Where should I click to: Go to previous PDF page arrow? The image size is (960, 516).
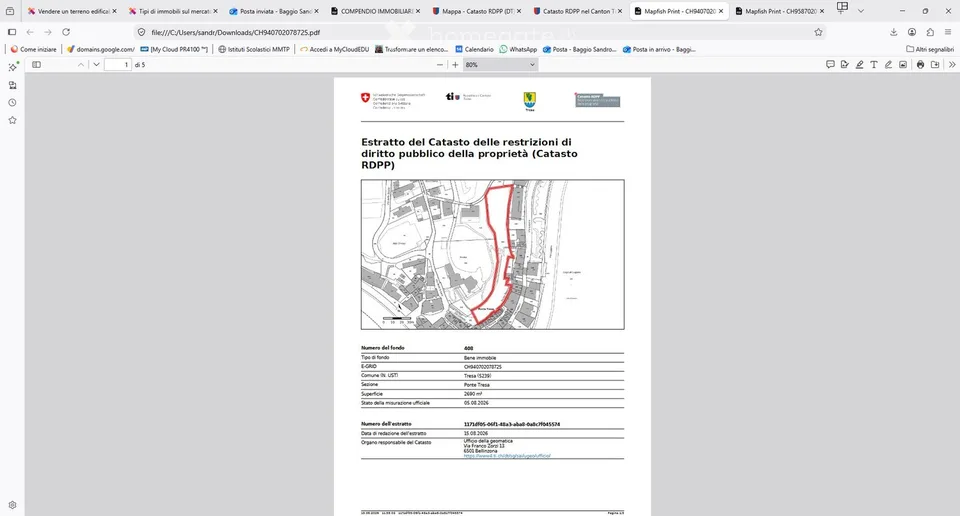point(81,64)
